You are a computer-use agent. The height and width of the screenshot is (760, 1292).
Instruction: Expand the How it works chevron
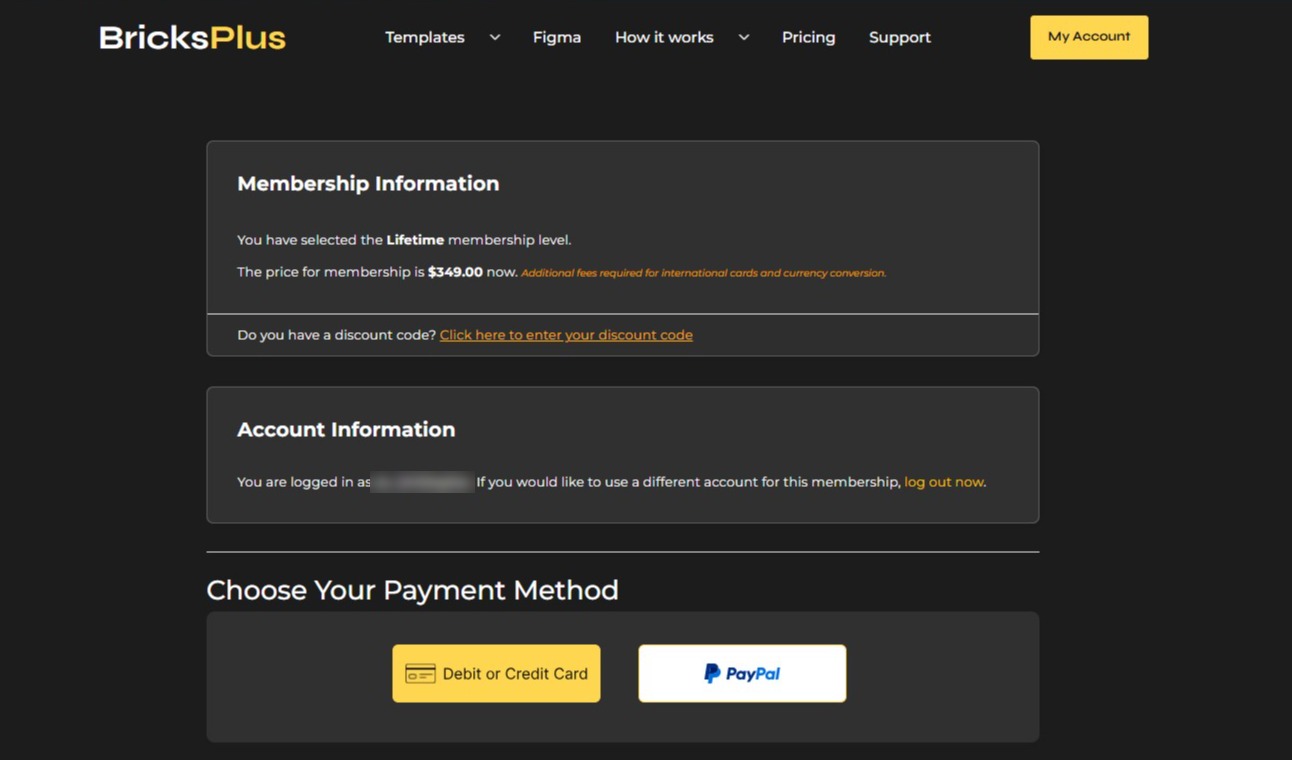tap(743, 37)
